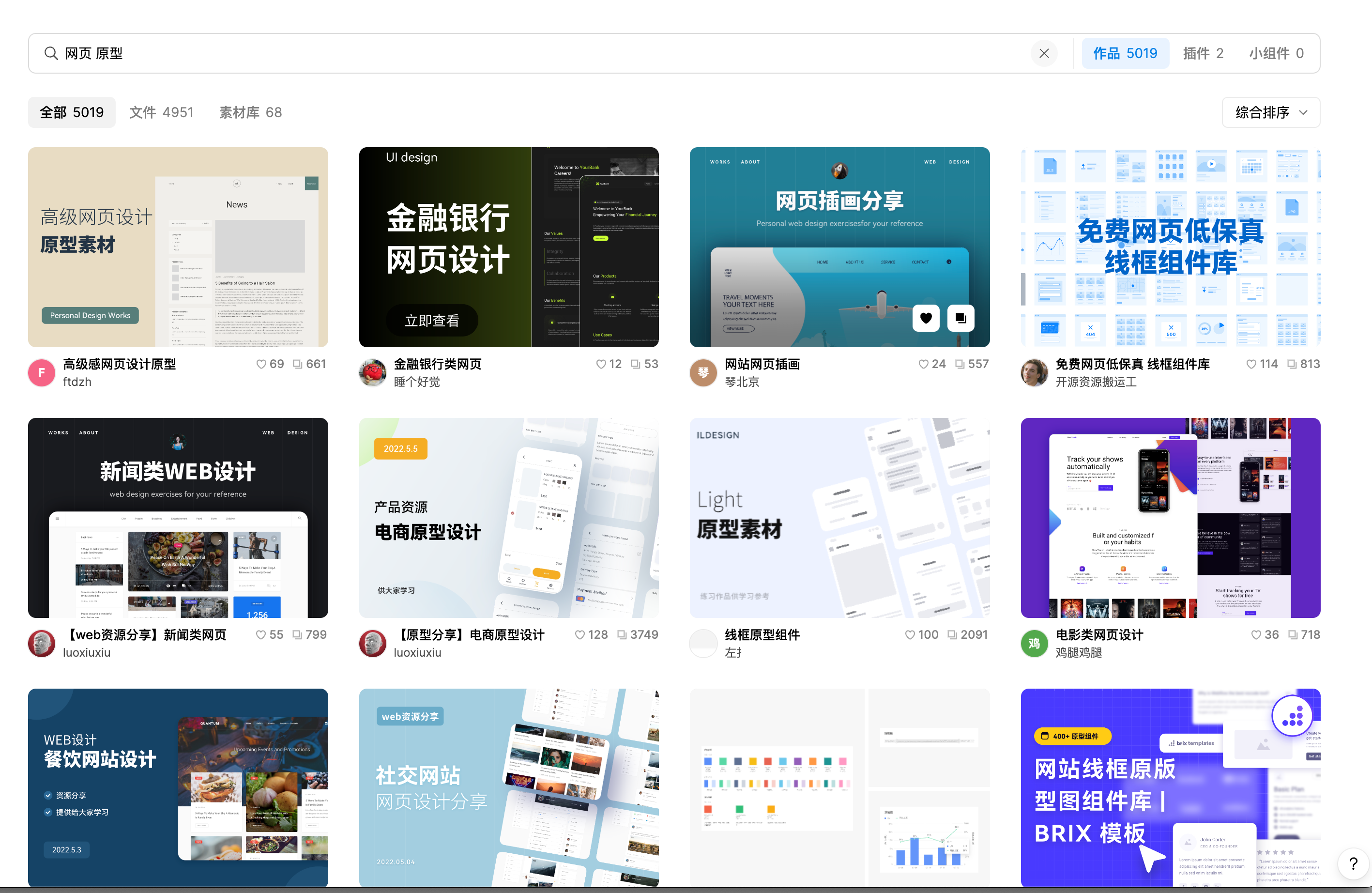Click the avatar of 开源资源搬运工
Screen dimensions: 1372x893
click(x=1034, y=372)
